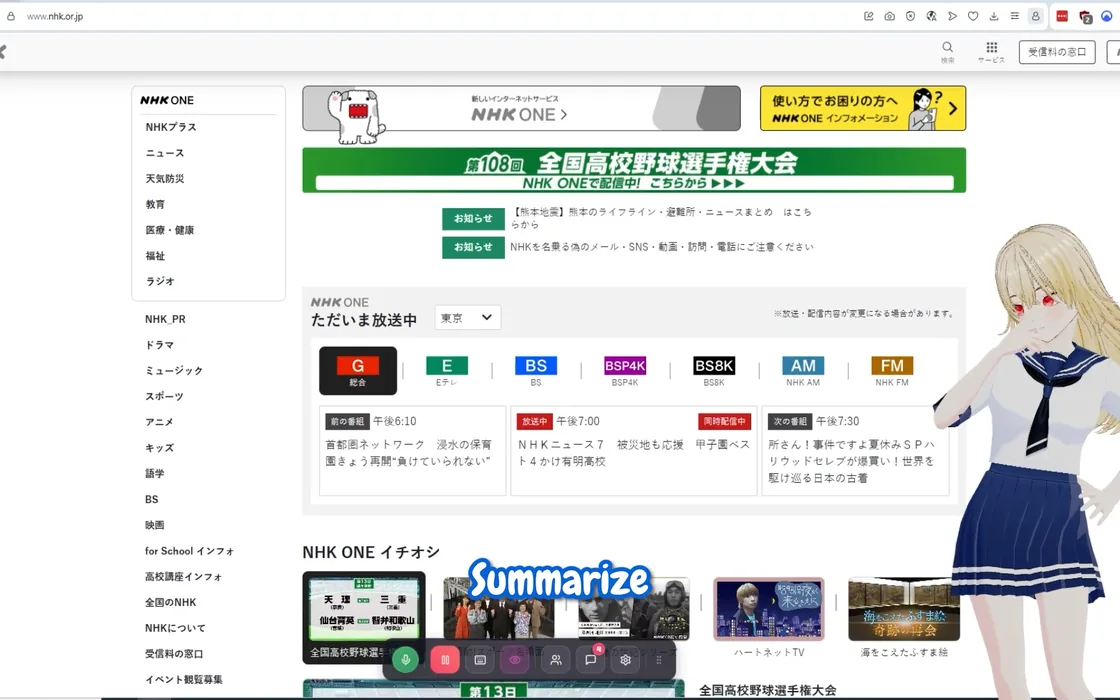Click the red extension icon with dots

click(x=1062, y=16)
